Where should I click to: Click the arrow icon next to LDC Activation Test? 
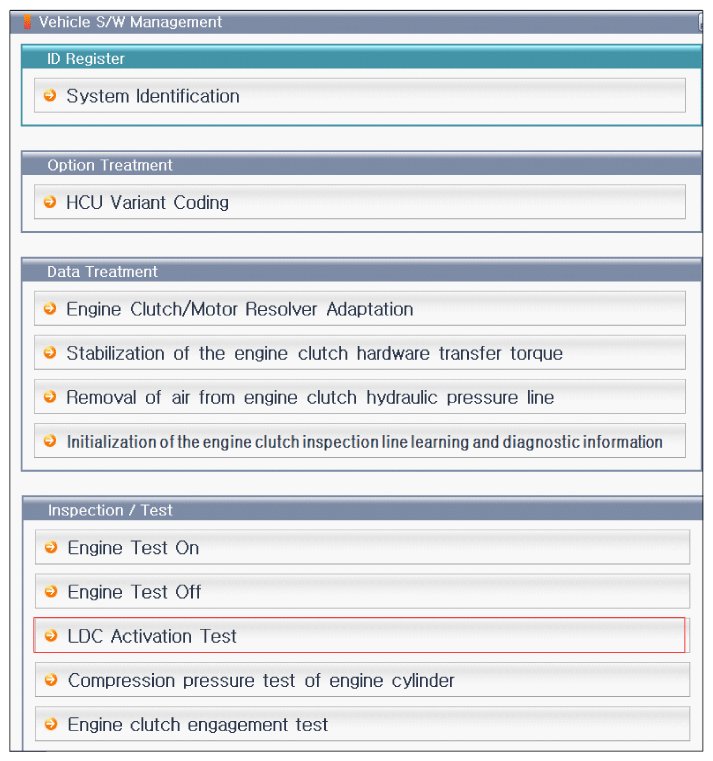coord(51,636)
